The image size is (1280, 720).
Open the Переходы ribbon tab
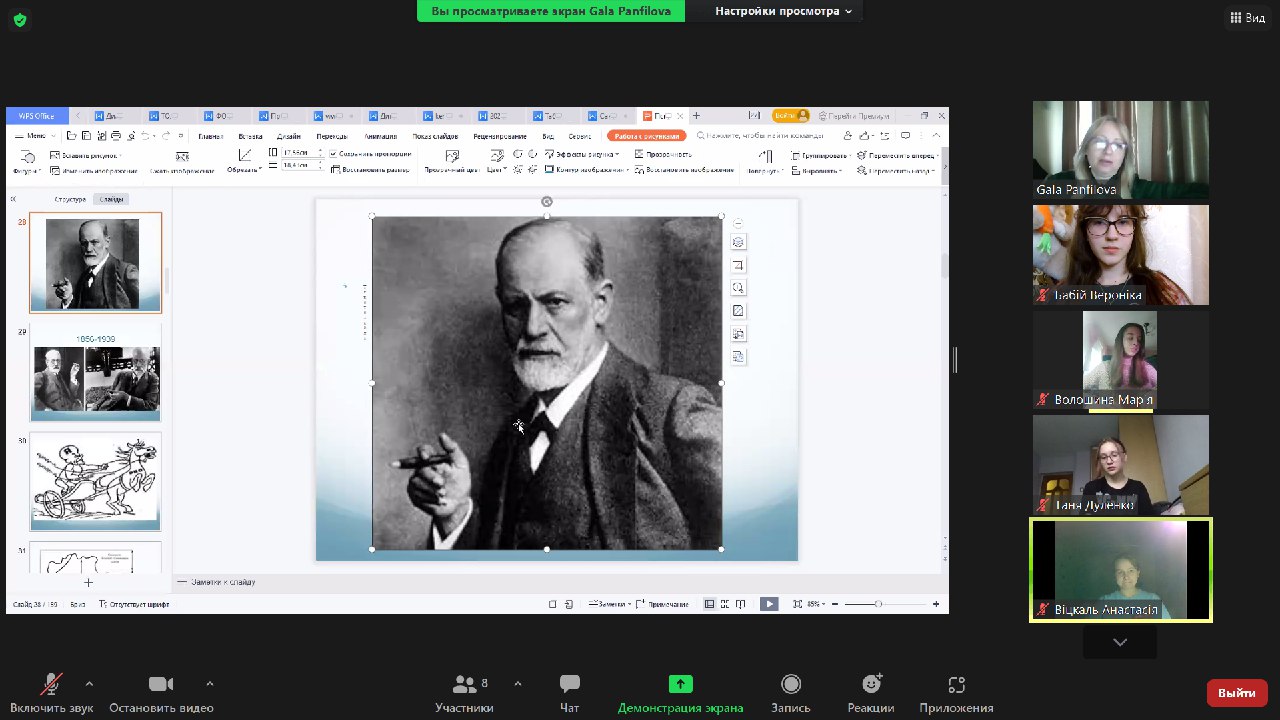[x=331, y=136]
